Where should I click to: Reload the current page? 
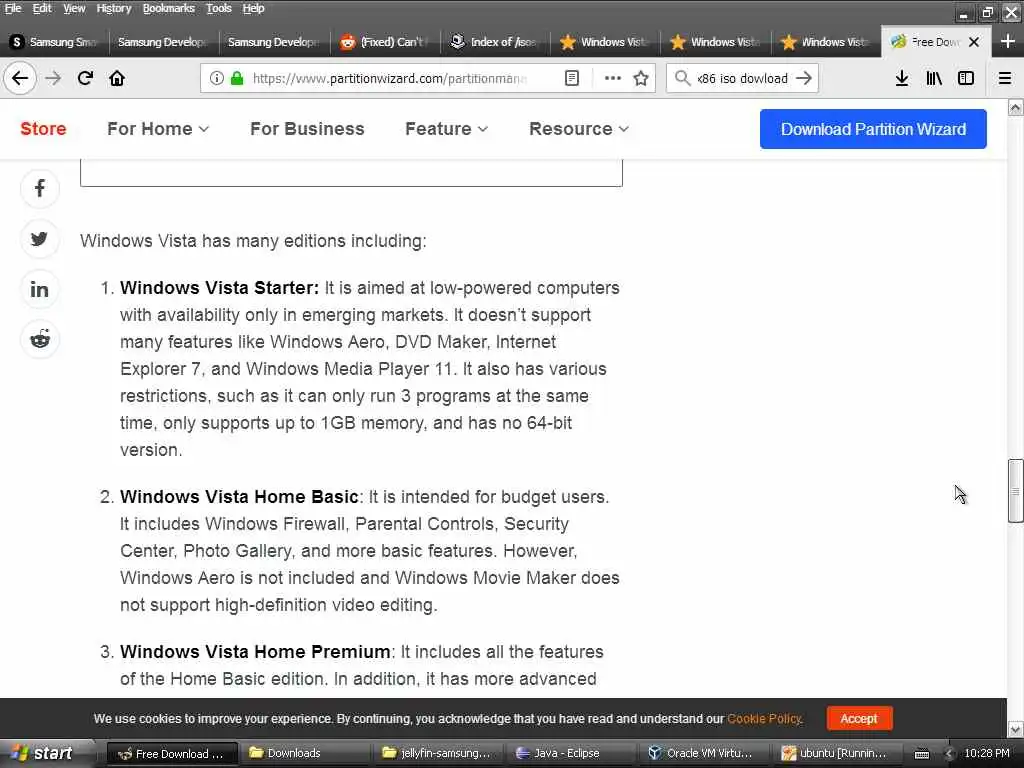(85, 78)
